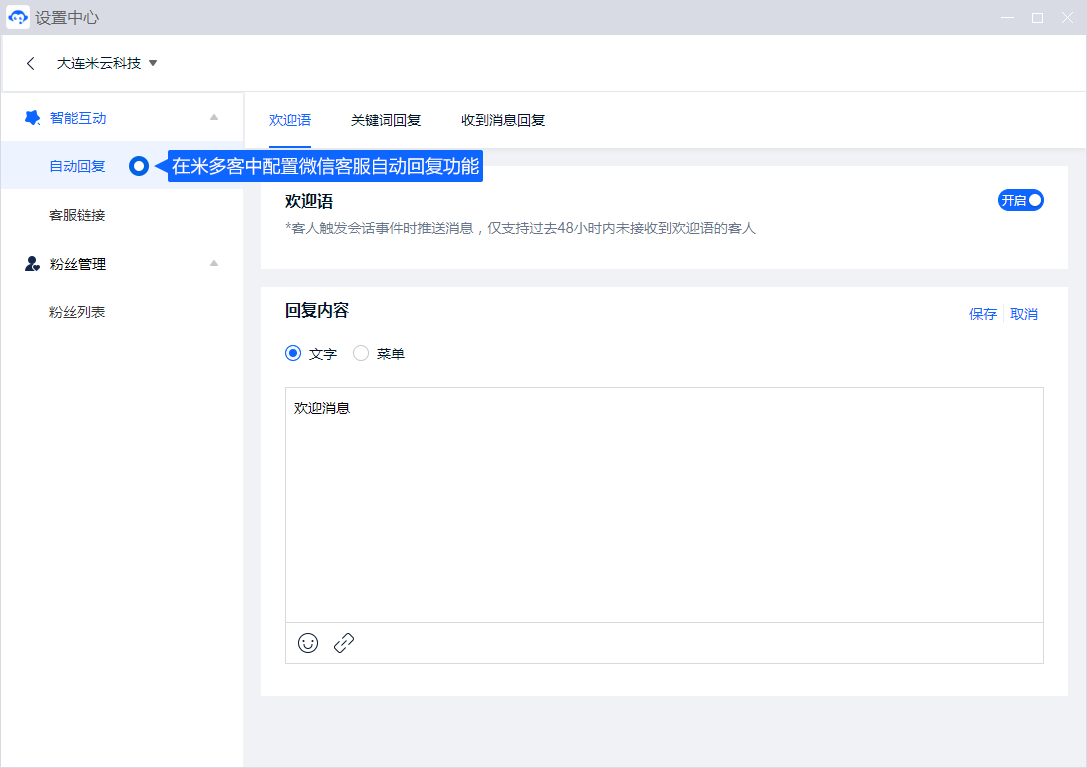Toggle the 欢迎语 开启 switch
The height and width of the screenshot is (768, 1087).
[x=1020, y=200]
